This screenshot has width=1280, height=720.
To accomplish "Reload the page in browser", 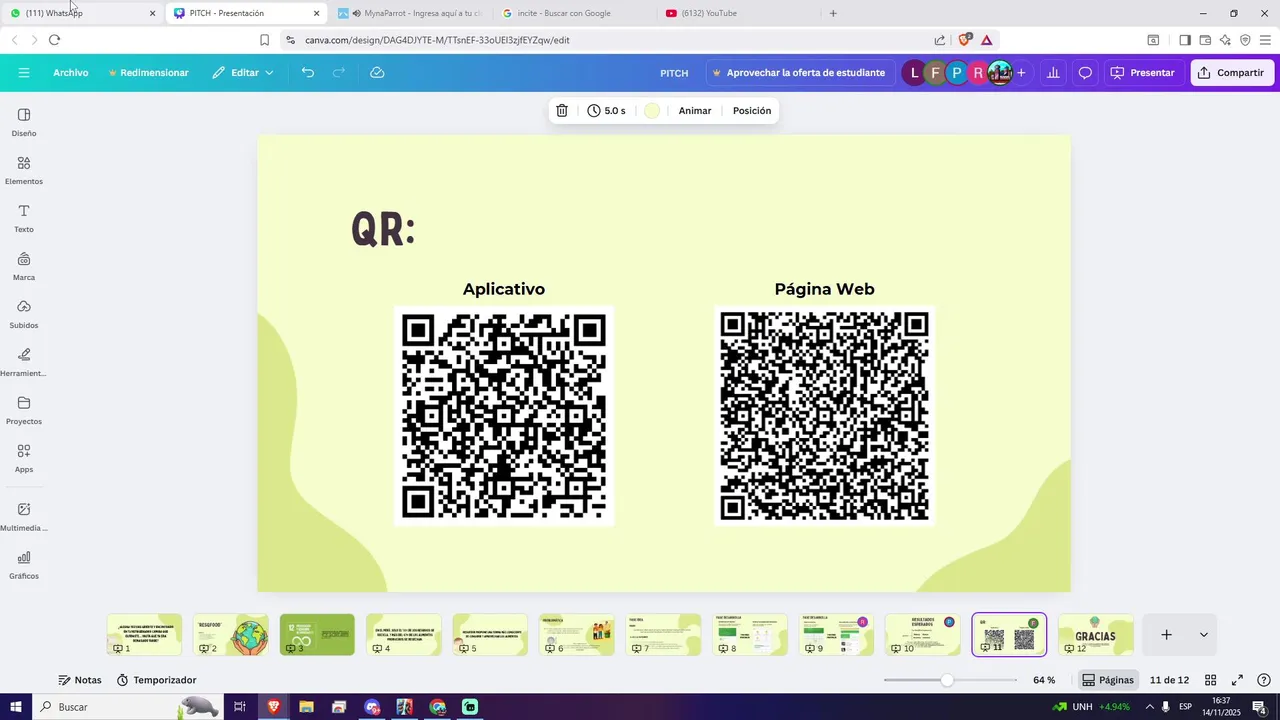I will pos(54,40).
